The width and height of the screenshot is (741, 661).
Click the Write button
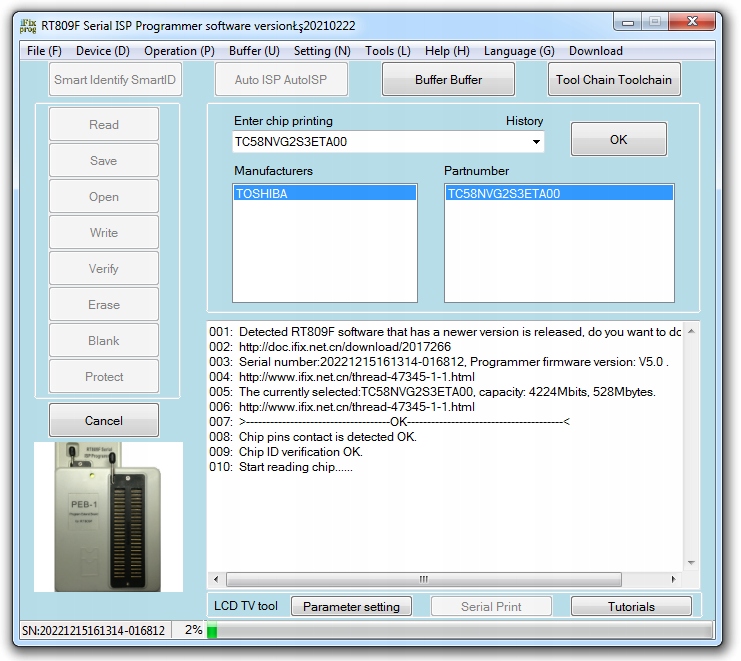(x=103, y=232)
